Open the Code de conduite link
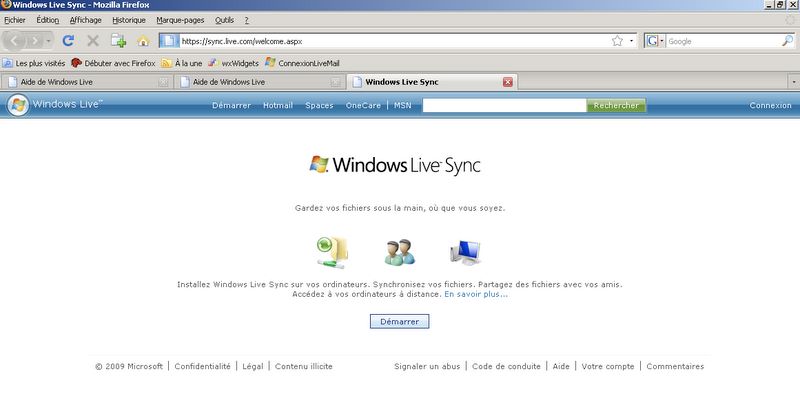Viewport: 800px width, 407px height. click(x=506, y=366)
